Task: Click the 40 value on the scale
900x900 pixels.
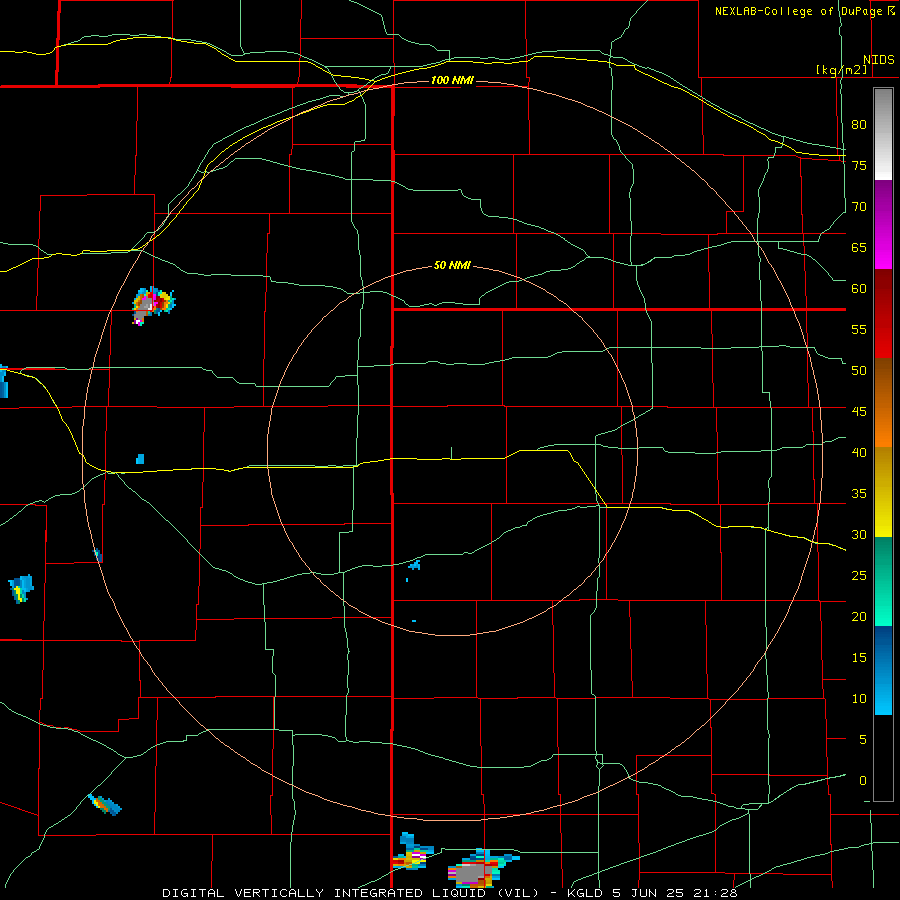Action: [x=859, y=452]
